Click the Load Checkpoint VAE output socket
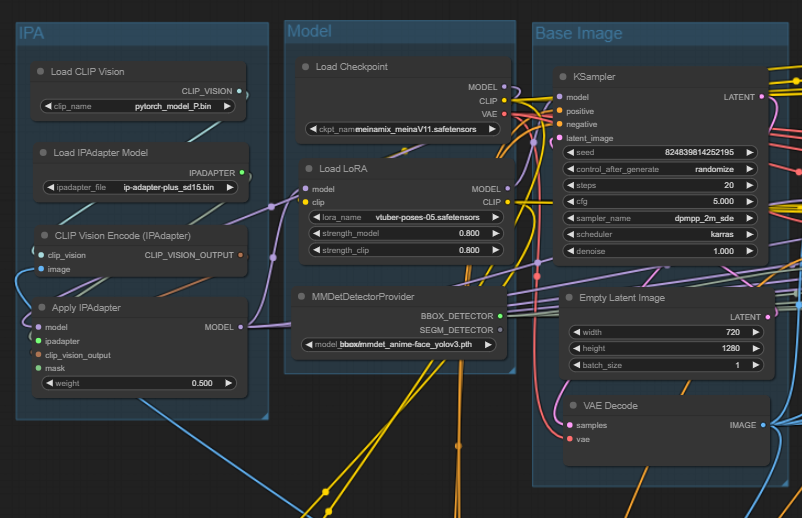The width and height of the screenshot is (802, 518). [504, 114]
